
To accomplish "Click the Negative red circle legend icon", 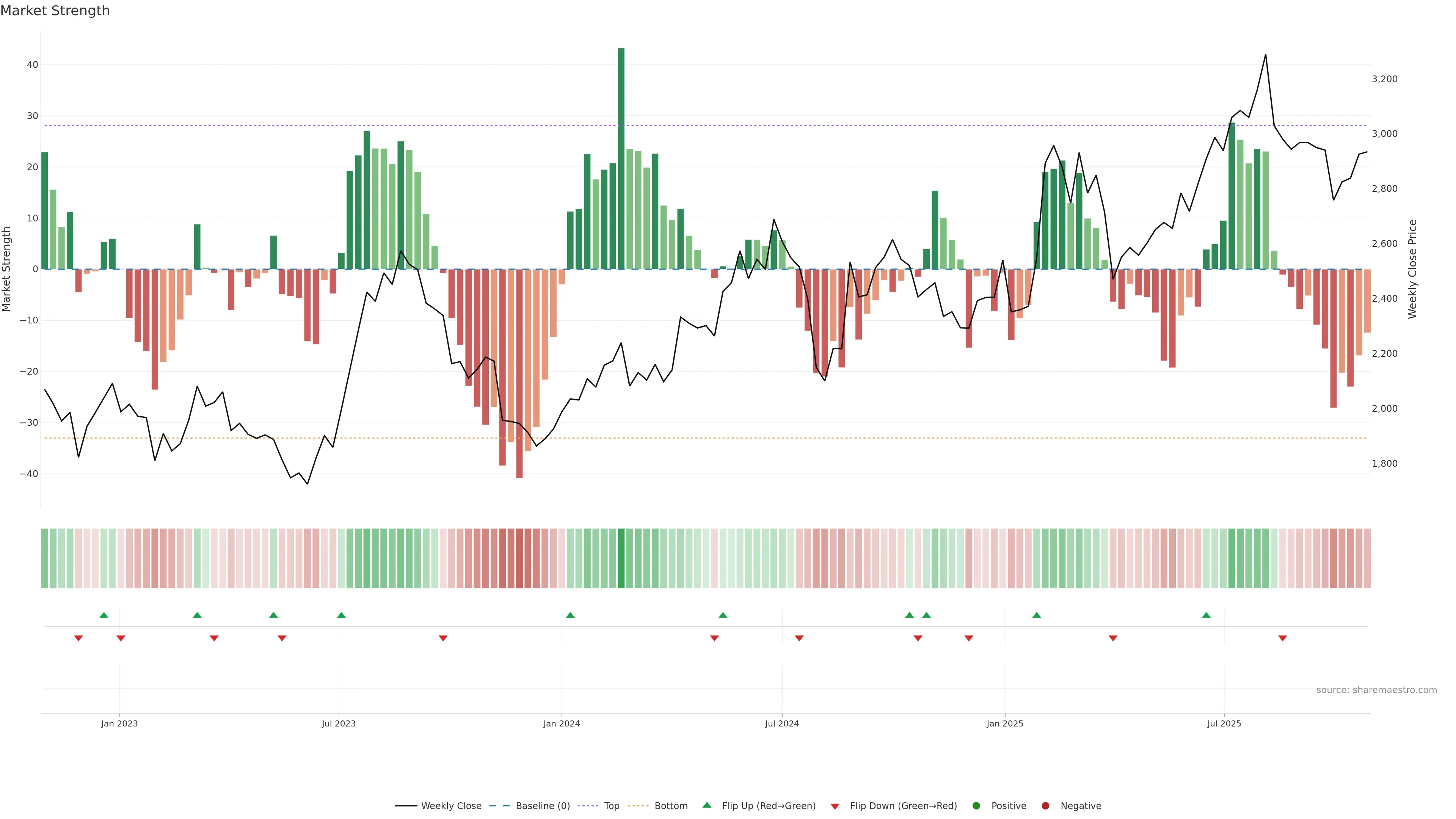I will point(1045,805).
